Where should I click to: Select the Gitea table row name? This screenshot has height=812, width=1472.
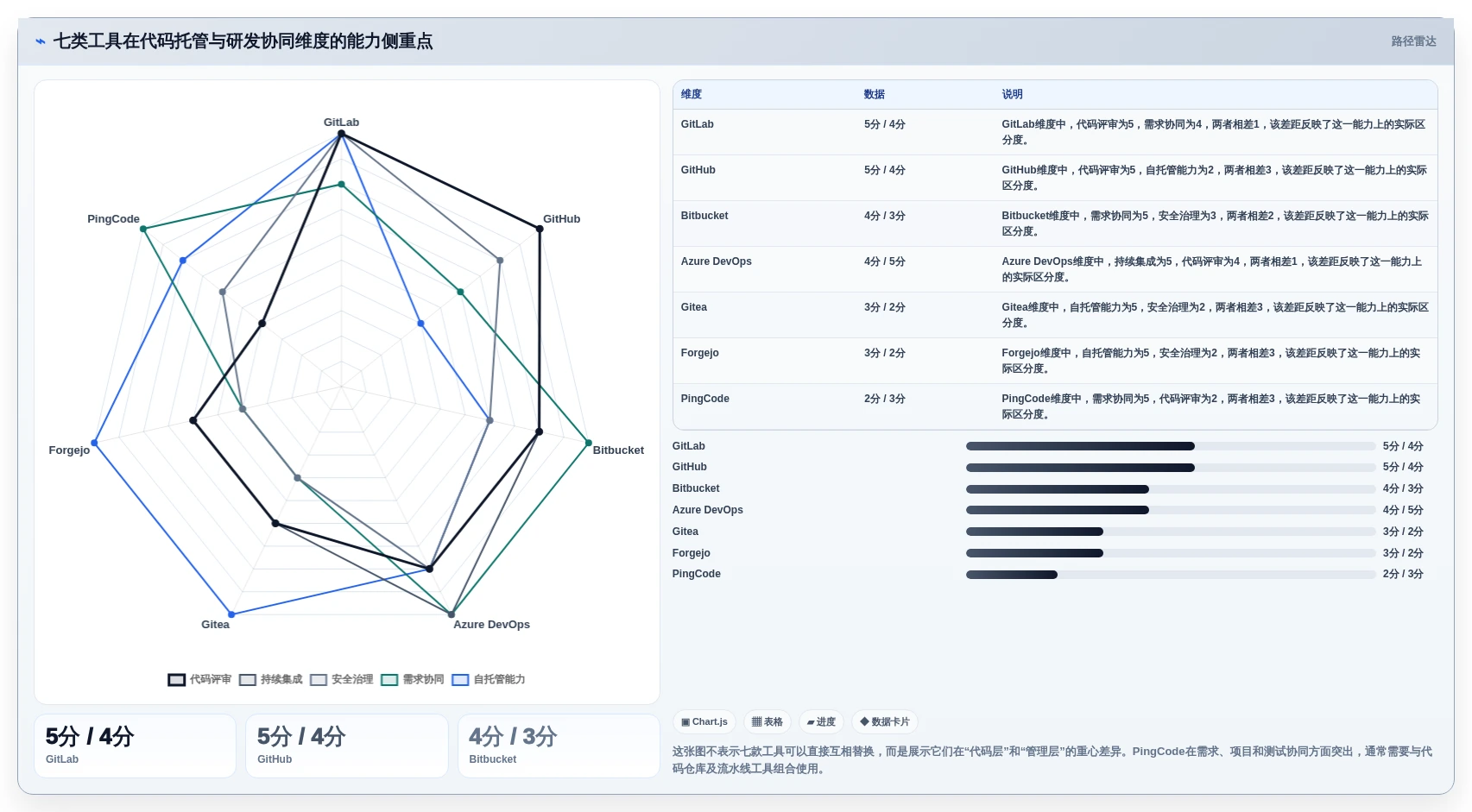[x=694, y=307]
